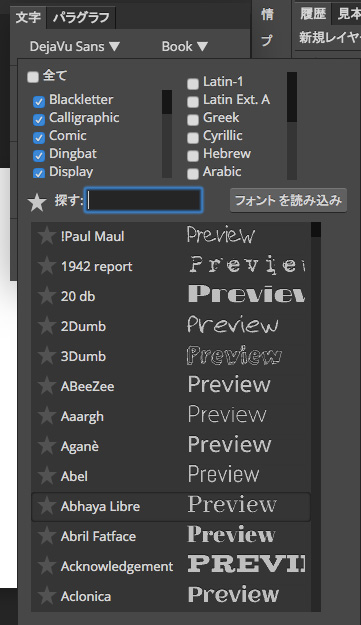Click the Abril Fatface preview sample
The image size is (361, 625).
click(231, 534)
